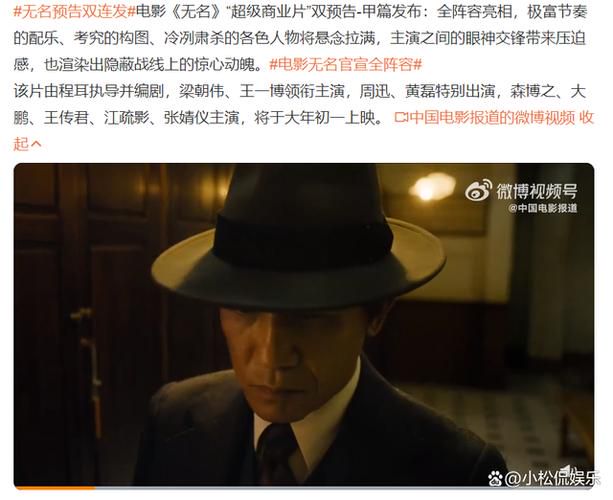Click the video camera icon before 中国电影报道
613x500 pixels.
(401, 118)
